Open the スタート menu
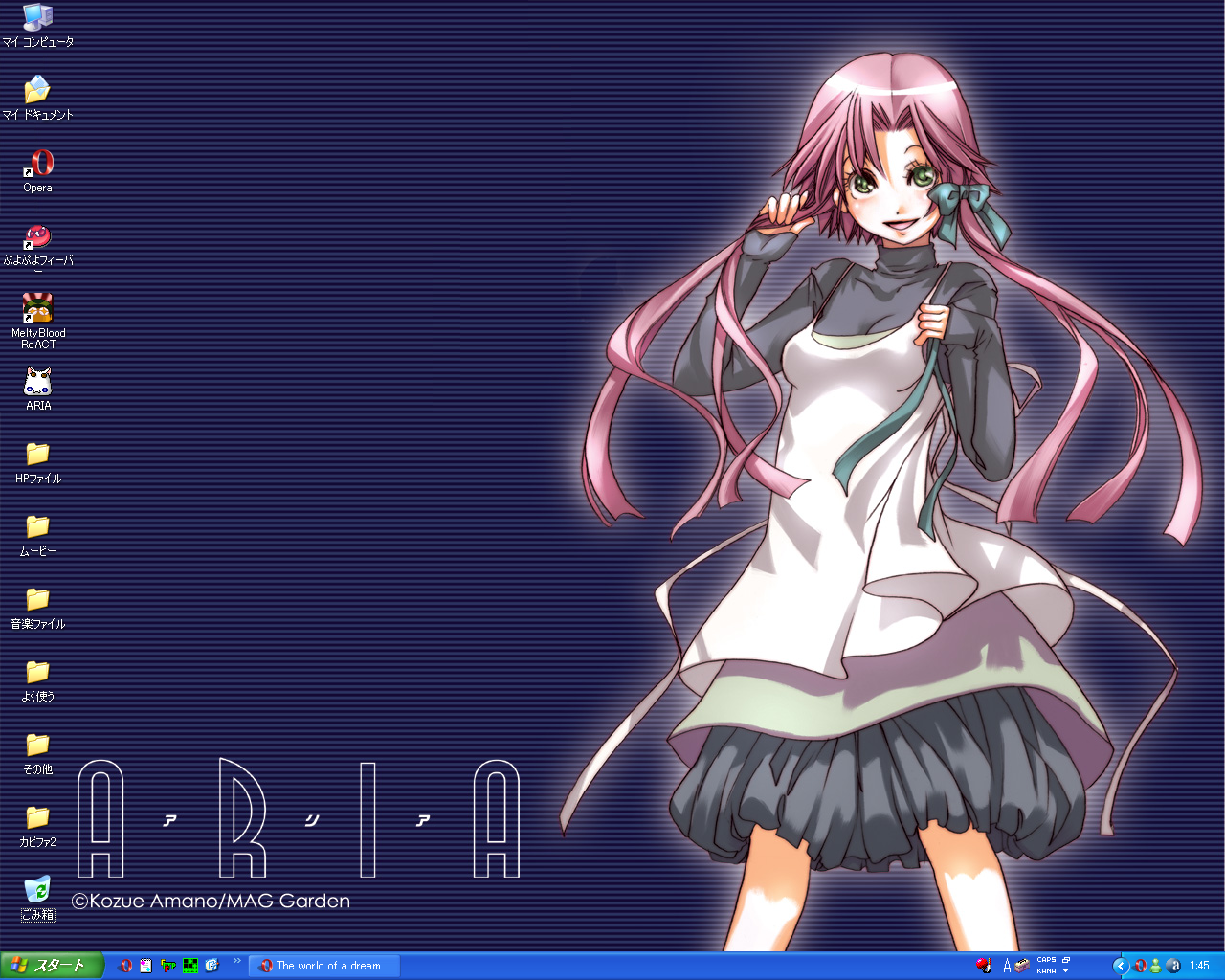1225x980 pixels. (x=52, y=966)
